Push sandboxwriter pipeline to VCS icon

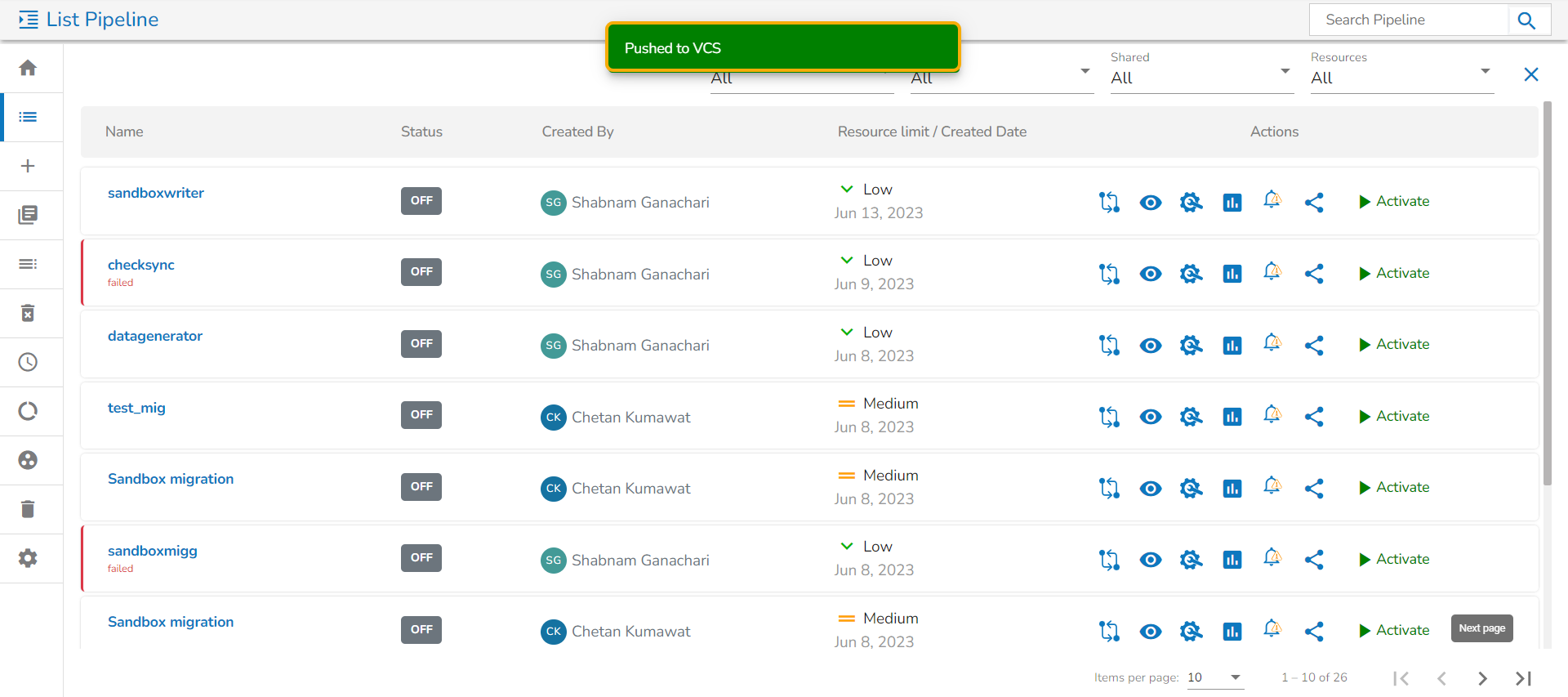click(1109, 202)
